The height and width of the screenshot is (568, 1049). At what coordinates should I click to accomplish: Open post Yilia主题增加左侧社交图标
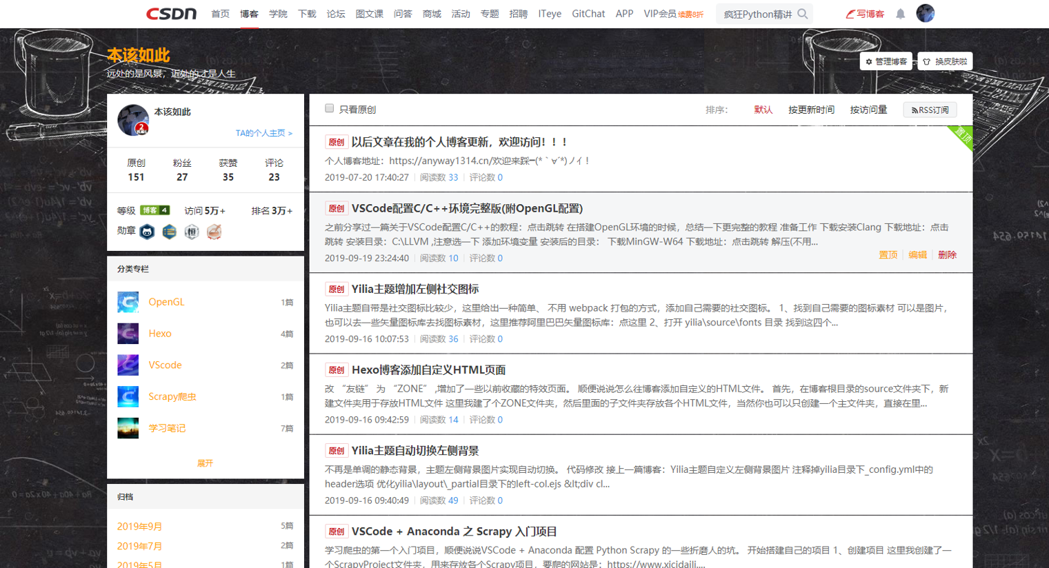tap(415, 289)
